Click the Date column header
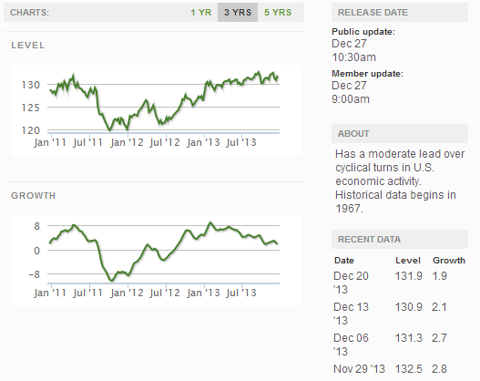This screenshot has width=480, height=381. 344,260
